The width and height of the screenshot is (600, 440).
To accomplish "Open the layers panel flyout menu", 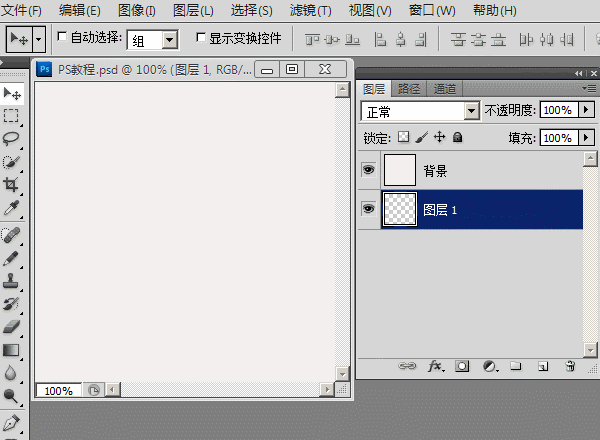I will tap(590, 89).
